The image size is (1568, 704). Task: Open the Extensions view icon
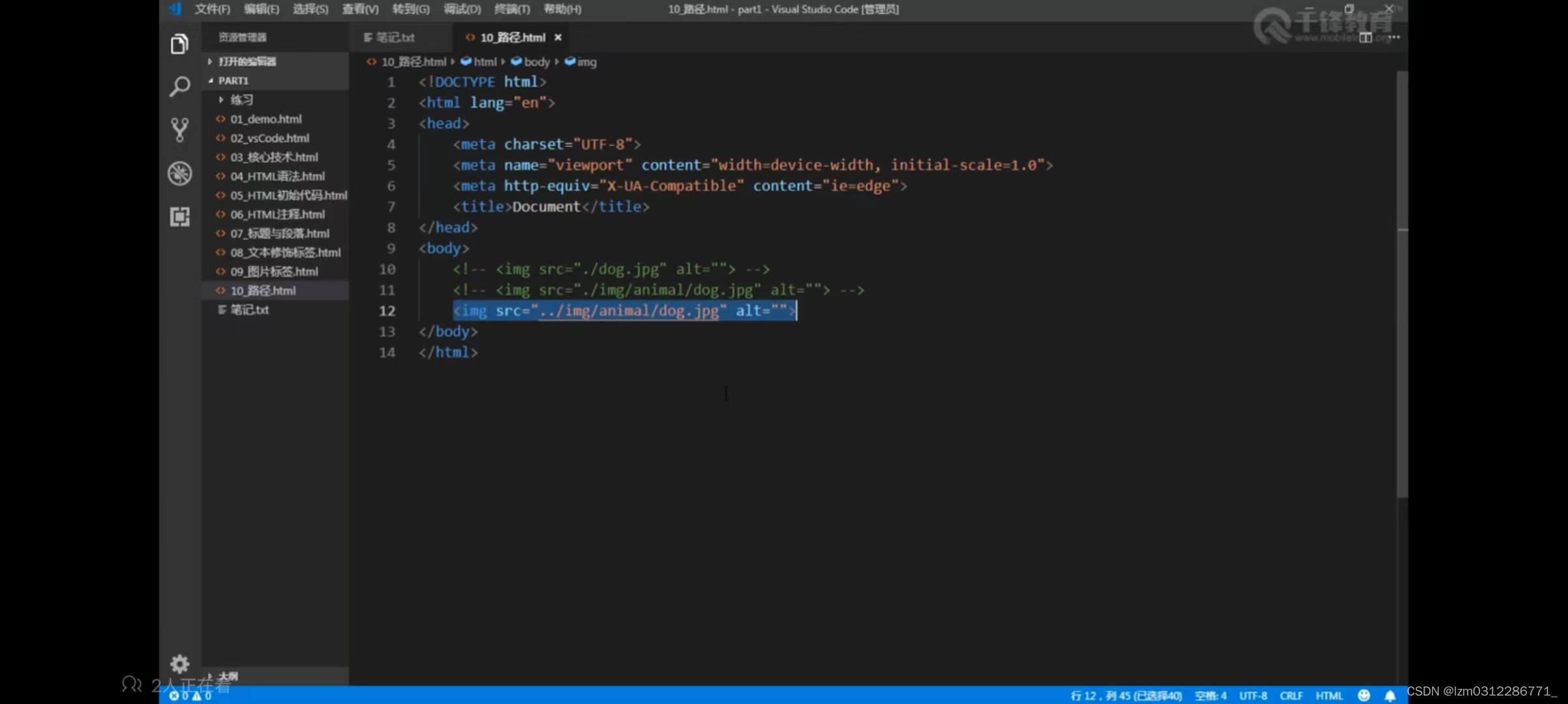(x=179, y=216)
